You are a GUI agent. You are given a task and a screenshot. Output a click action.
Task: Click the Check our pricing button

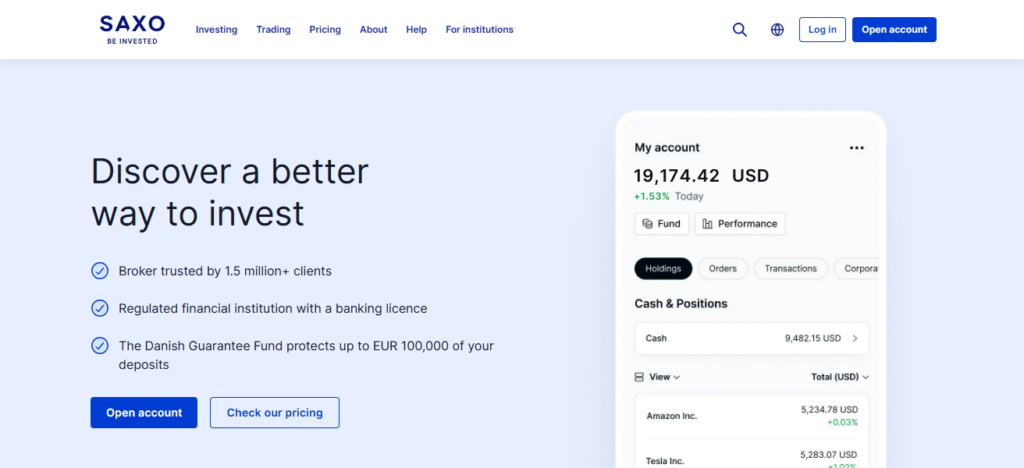[274, 413]
